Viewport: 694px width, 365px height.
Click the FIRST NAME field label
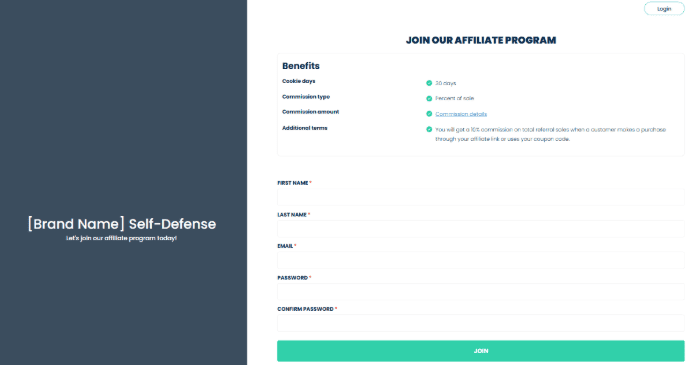point(293,183)
